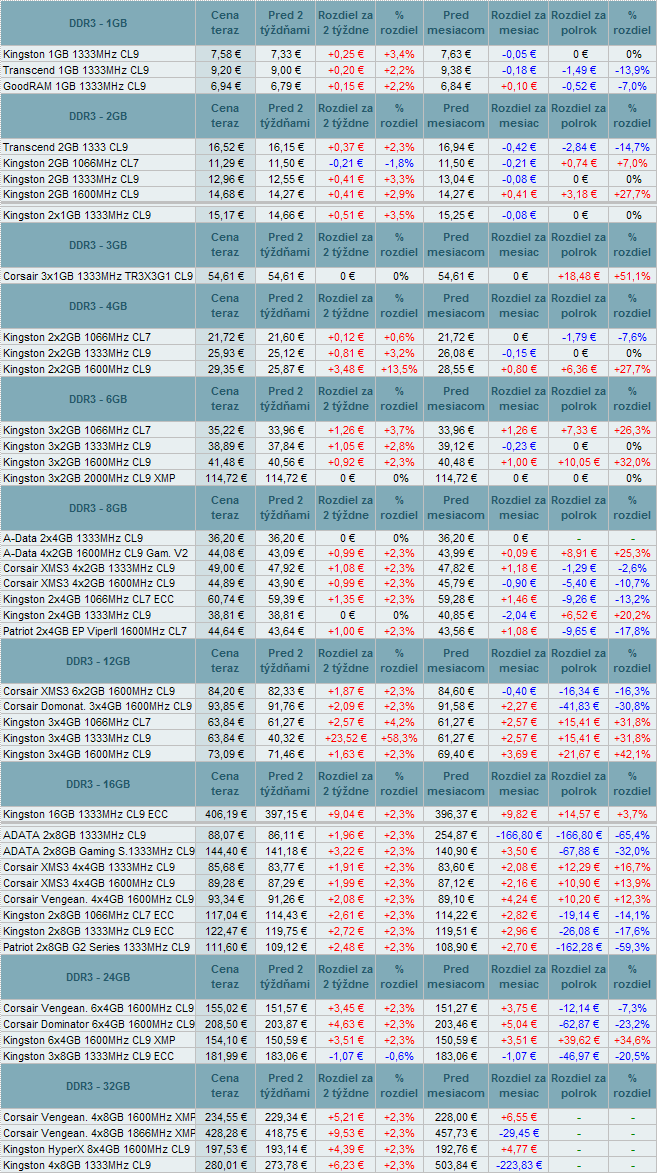Select Kingston 3x4GB 1333MHz CL9 product name
This screenshot has height=1173, width=657.
coord(77,738)
